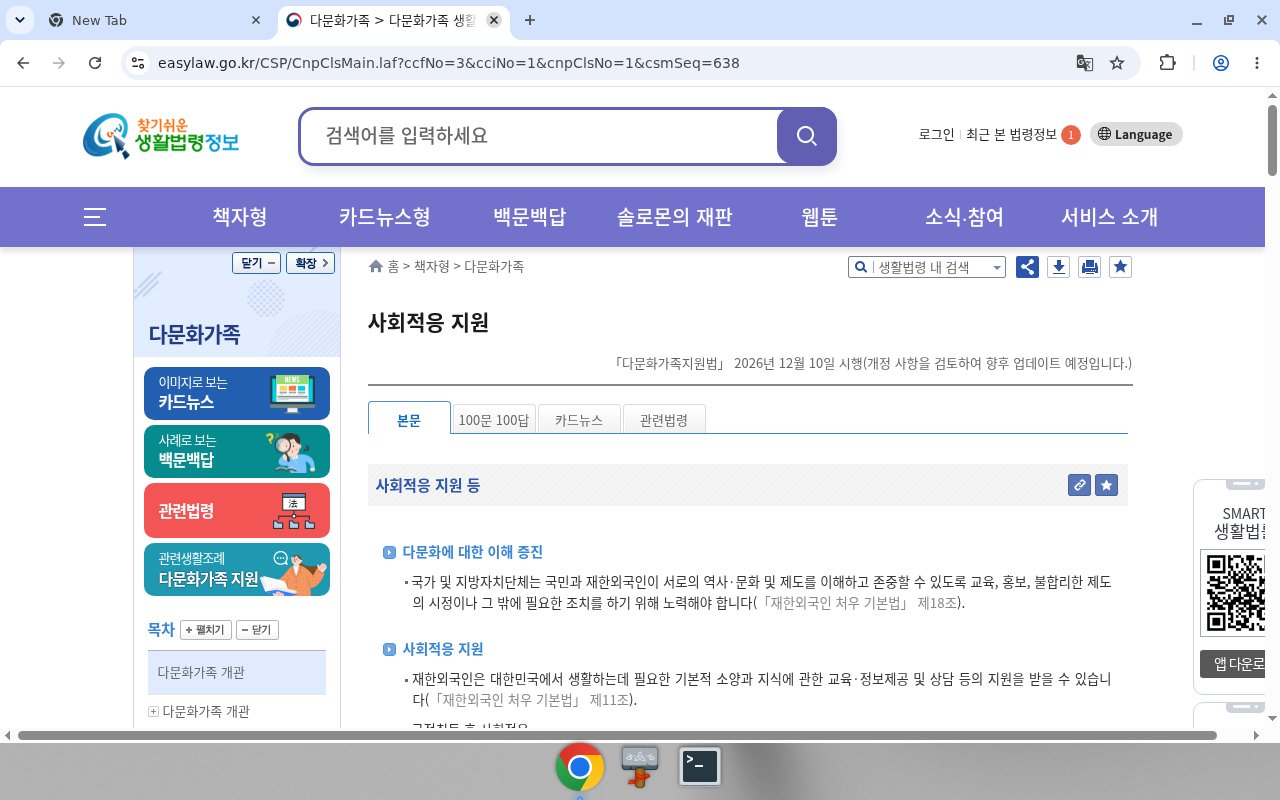This screenshot has height=800, width=1280.
Task: Switch to the 카드뉴스 tab
Action: coord(579,420)
